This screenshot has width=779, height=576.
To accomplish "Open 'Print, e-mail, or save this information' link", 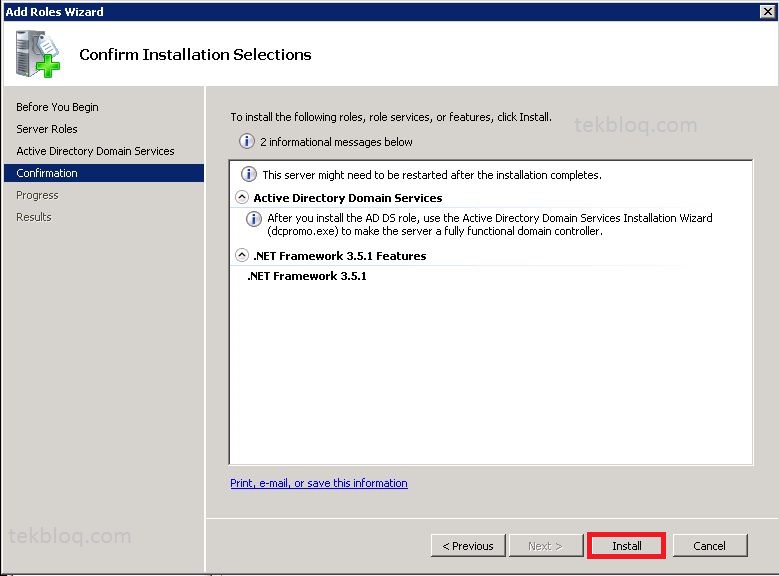I will (319, 483).
